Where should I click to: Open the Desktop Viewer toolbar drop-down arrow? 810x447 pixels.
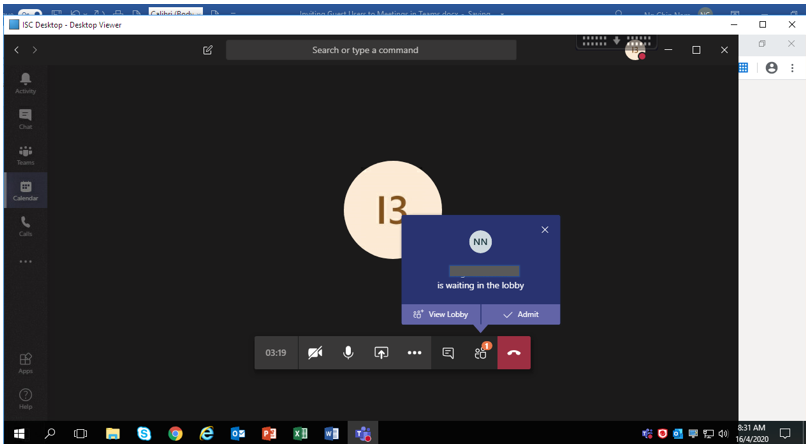pyautogui.click(x=616, y=40)
